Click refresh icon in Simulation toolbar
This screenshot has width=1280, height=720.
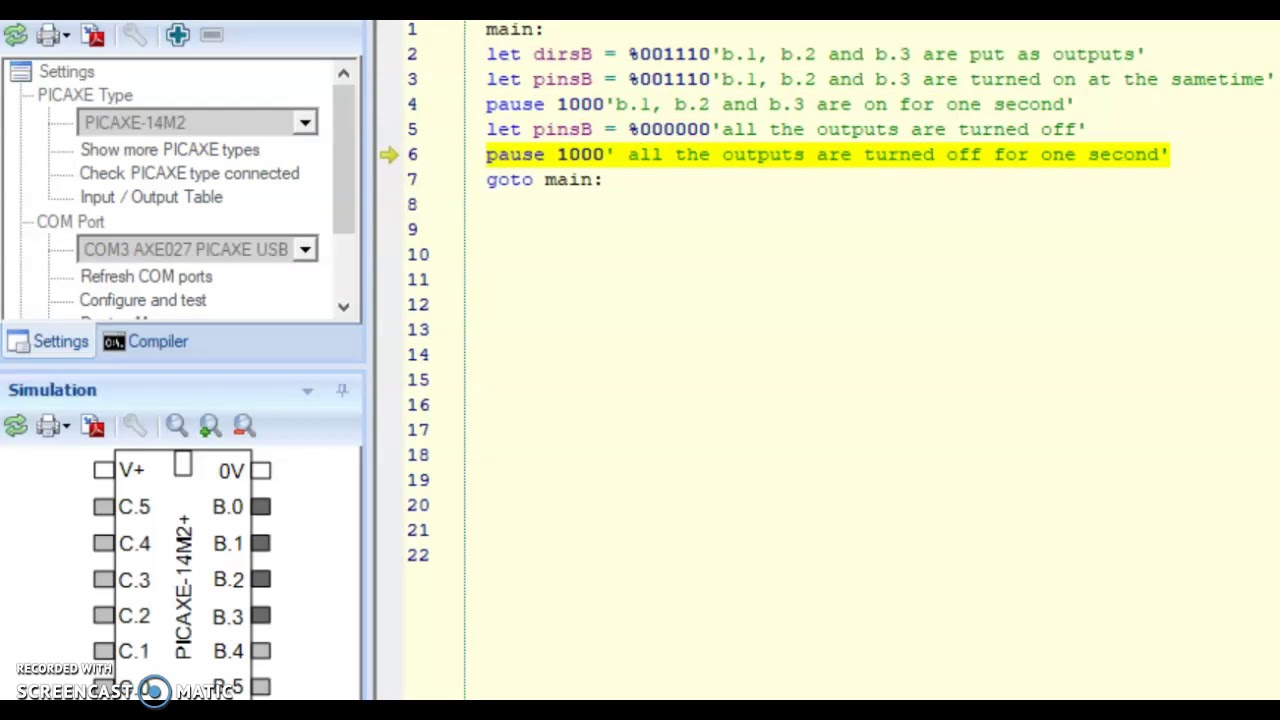15,427
